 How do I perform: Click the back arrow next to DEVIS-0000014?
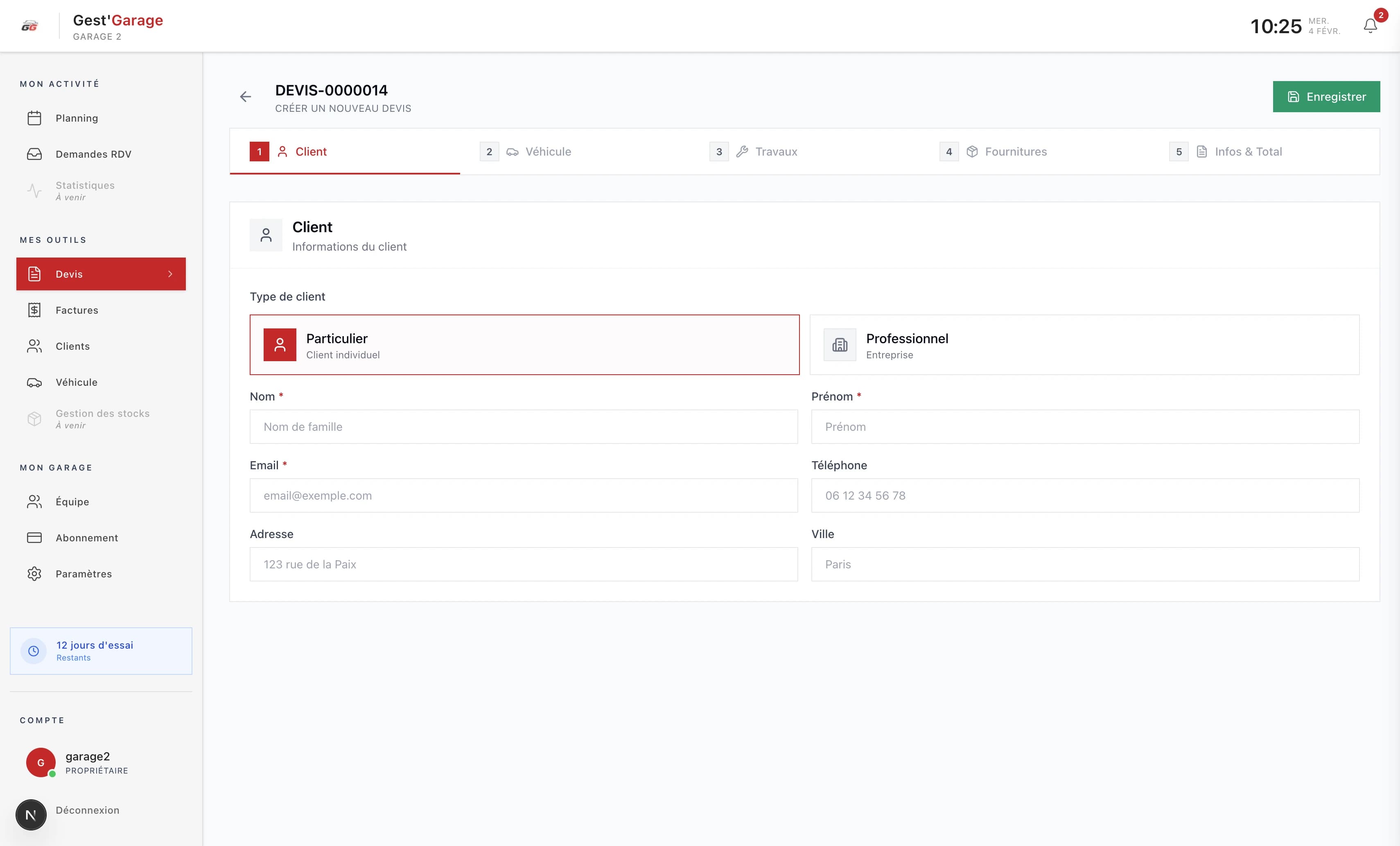click(245, 97)
